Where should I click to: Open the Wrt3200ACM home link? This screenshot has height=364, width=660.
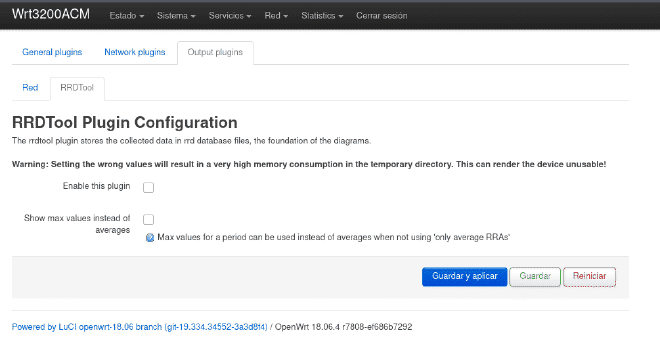tap(51, 14)
